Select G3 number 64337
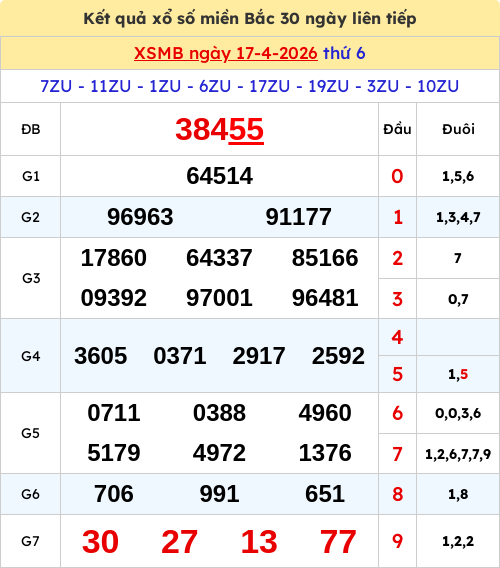The image size is (500, 568). (219, 258)
